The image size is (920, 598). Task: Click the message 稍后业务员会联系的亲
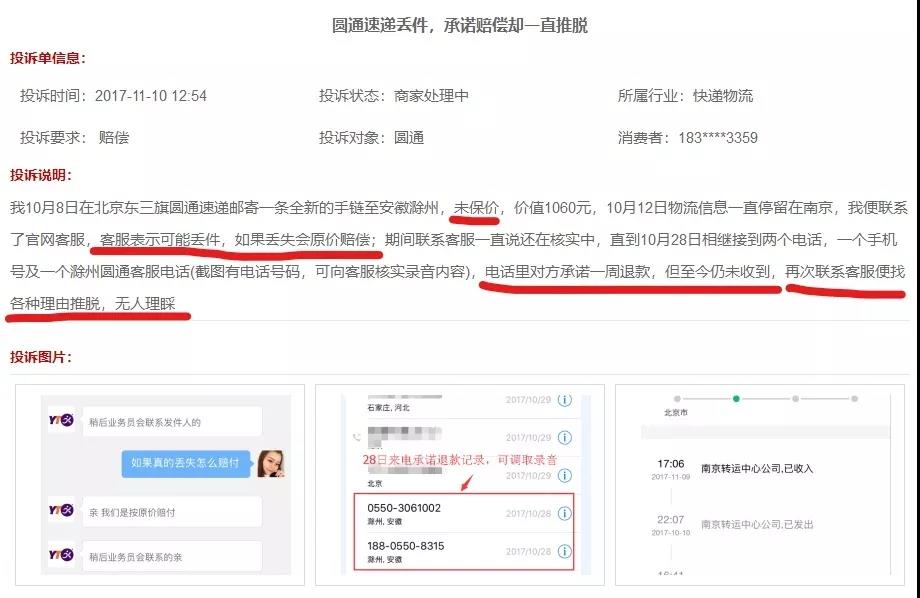pos(172,557)
